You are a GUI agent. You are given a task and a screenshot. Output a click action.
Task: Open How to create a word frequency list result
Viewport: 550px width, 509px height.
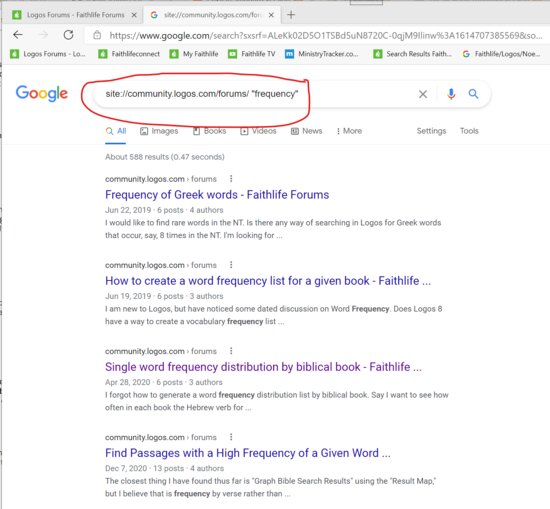click(x=268, y=281)
